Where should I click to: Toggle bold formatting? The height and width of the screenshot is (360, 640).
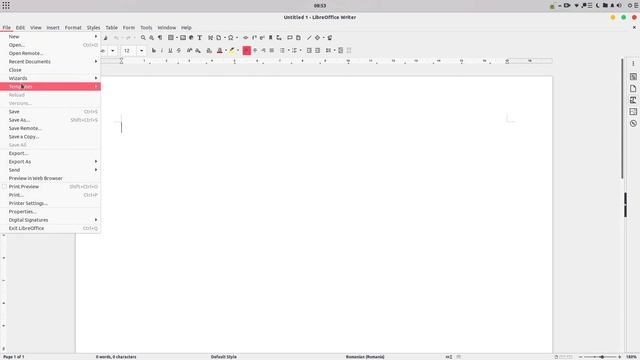[153, 50]
